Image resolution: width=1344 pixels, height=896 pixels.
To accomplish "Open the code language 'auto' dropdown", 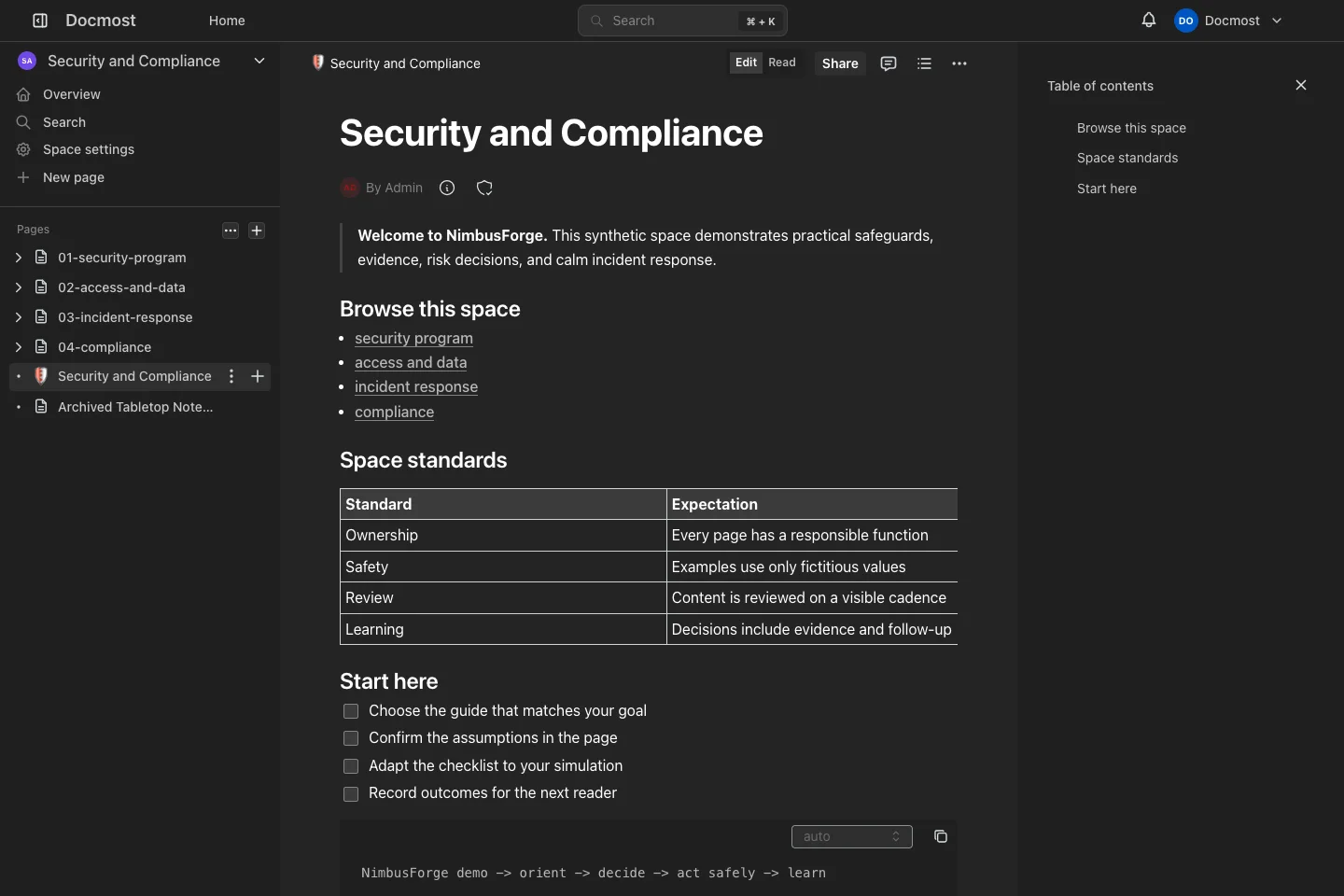I will coord(852,836).
